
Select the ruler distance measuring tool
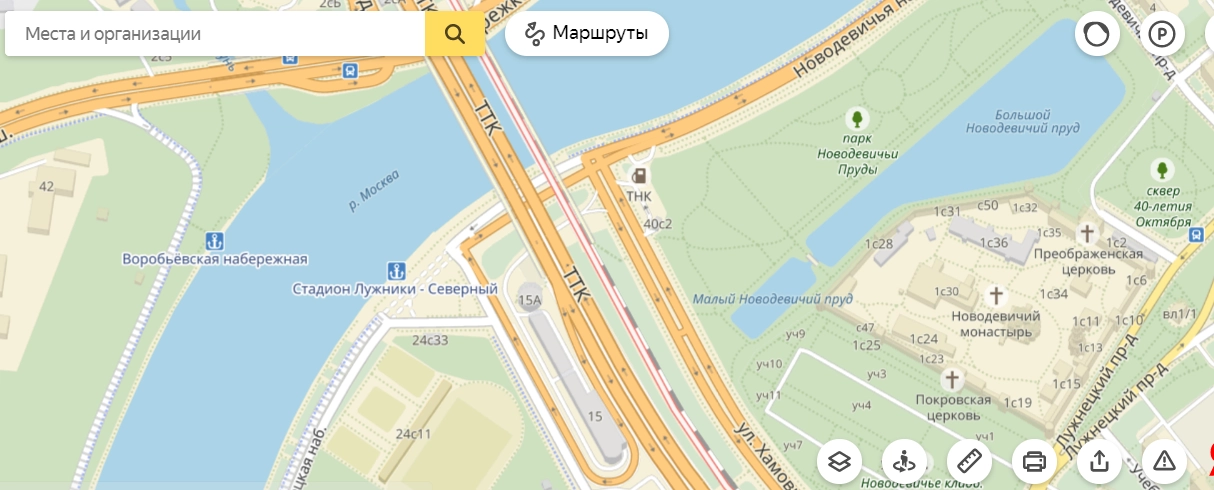pos(969,461)
